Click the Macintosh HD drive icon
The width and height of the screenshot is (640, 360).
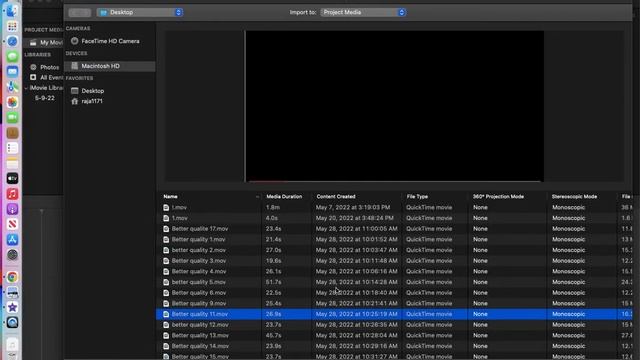[x=74, y=66]
